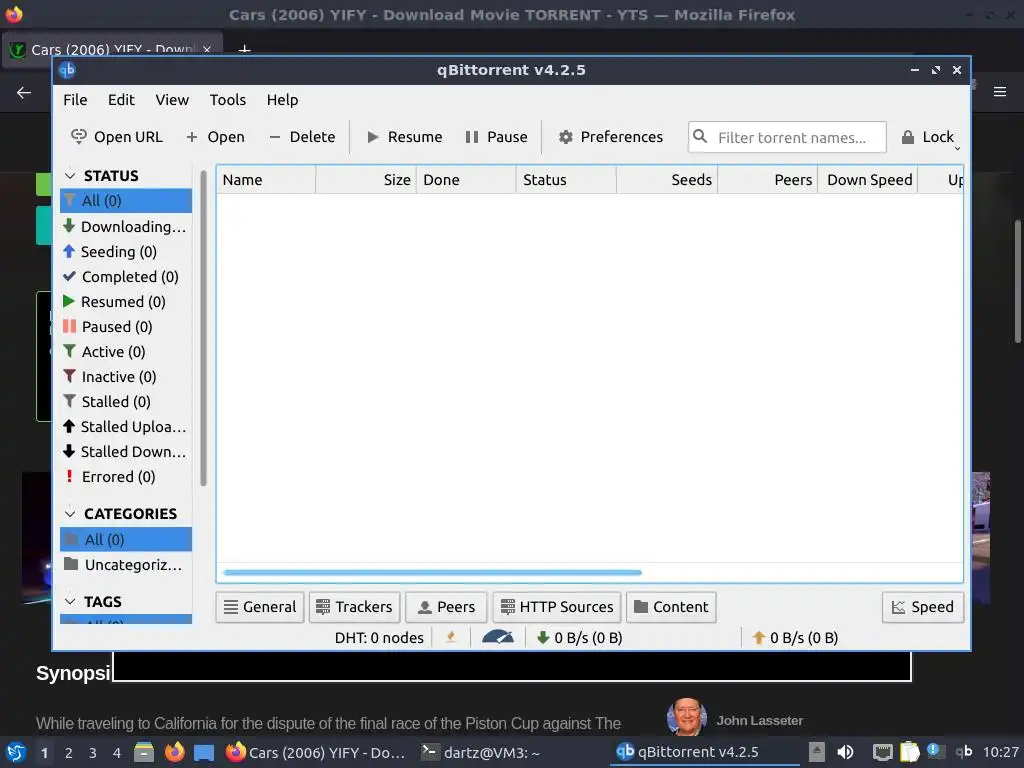The image size is (1024, 768).
Task: Click horizontal scrollbar of torrent list
Action: coord(432,573)
